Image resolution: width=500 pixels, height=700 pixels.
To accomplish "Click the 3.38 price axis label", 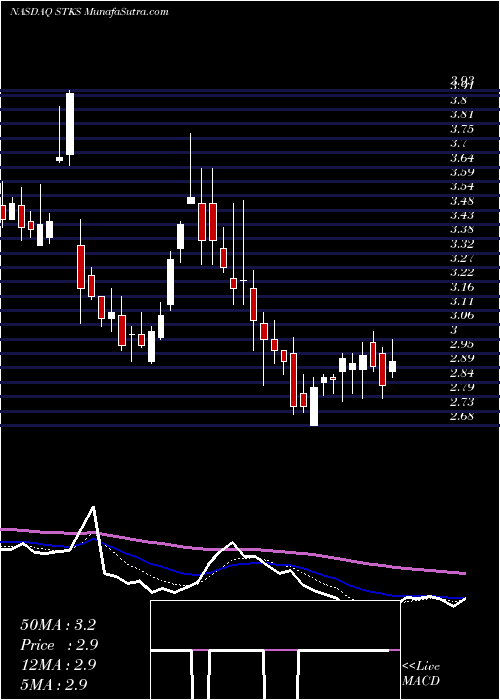I will pos(462,229).
